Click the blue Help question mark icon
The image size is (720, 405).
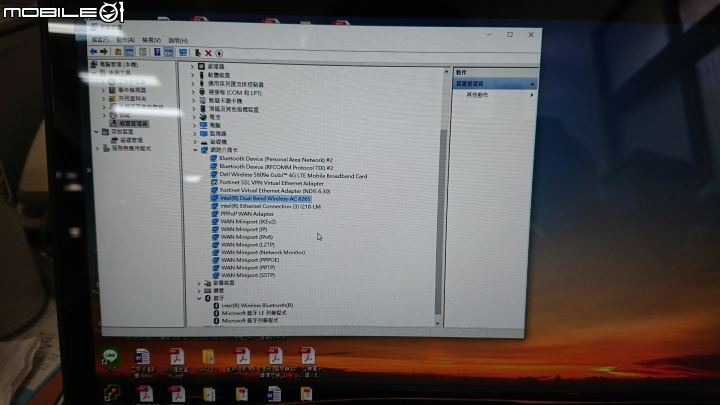click(157, 52)
